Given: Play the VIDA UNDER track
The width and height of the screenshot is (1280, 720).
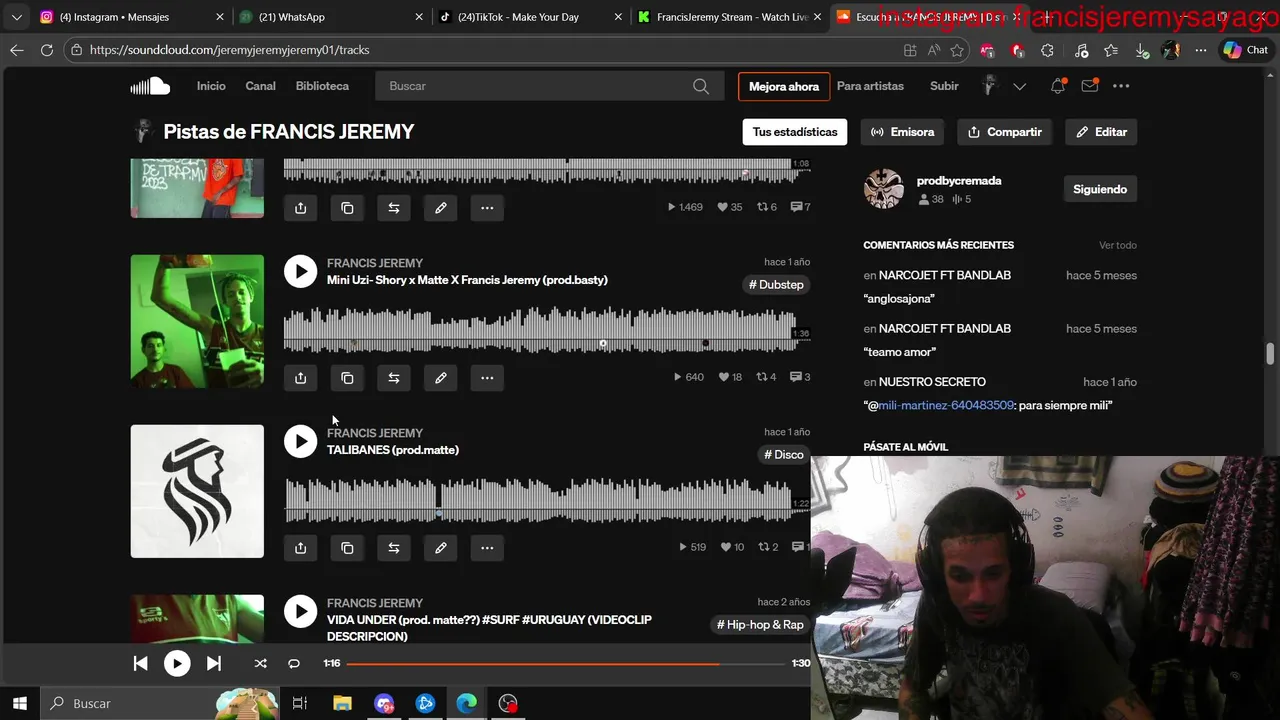Looking at the screenshot, I should (x=300, y=611).
